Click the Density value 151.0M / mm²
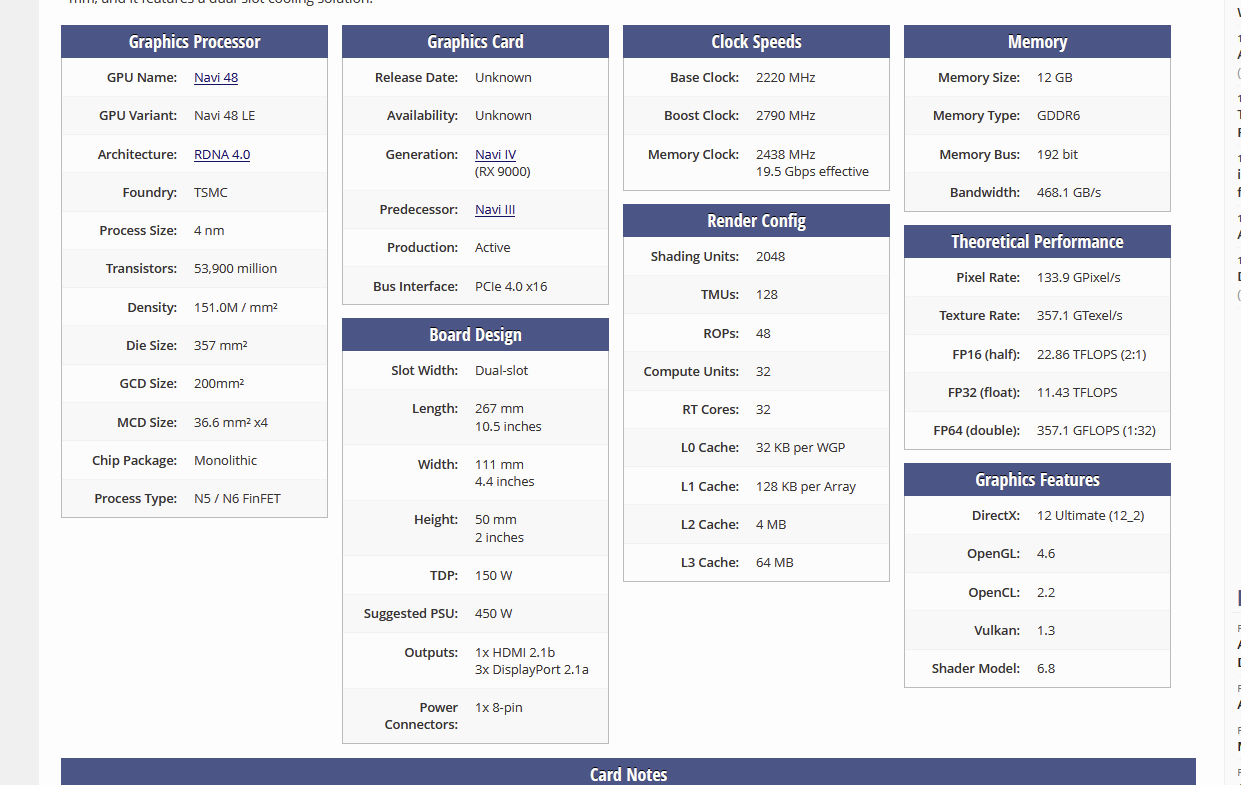 [x=236, y=307]
